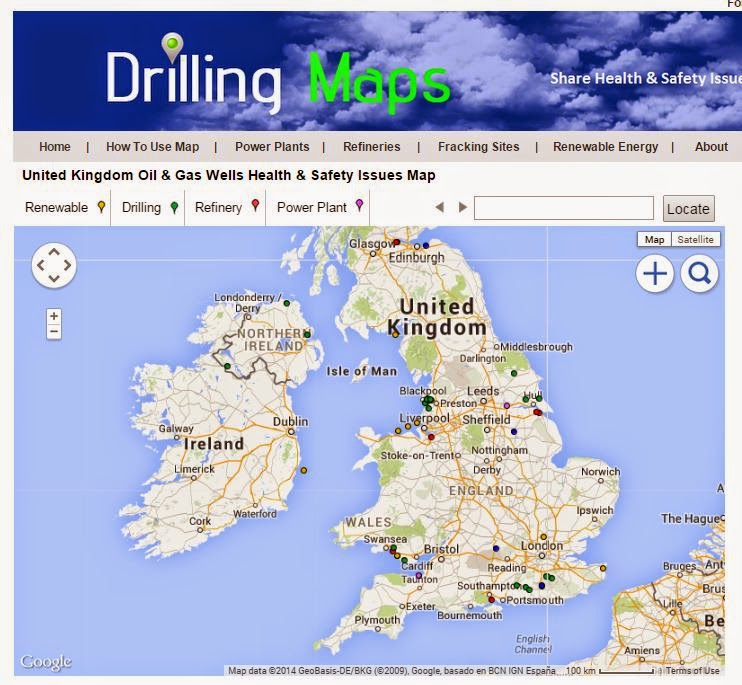Pan the map right with arrow
Image resolution: width=742 pixels, height=685 pixels.
pyautogui.click(x=67, y=265)
